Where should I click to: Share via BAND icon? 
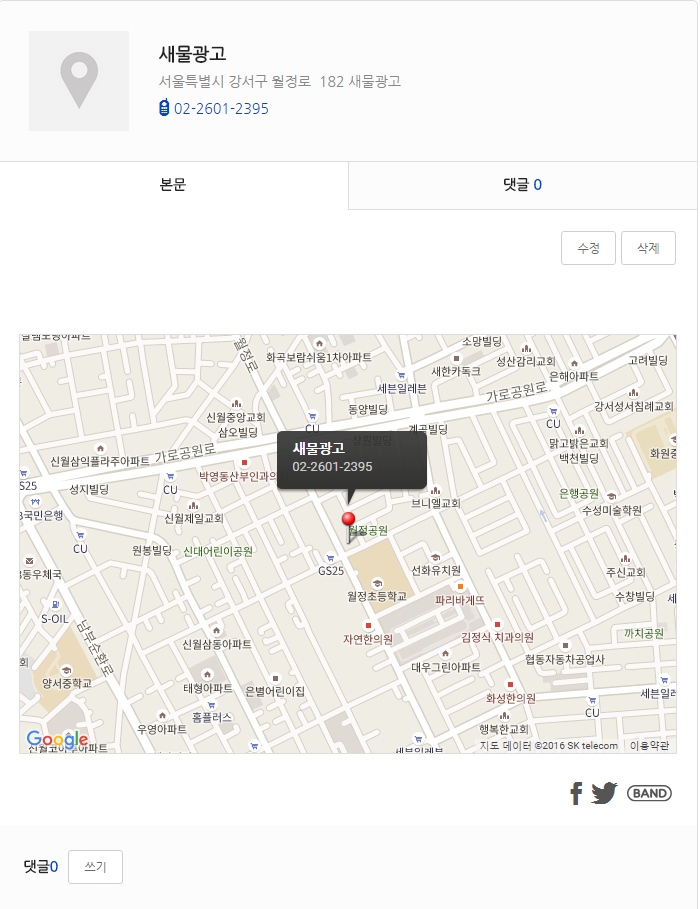click(x=649, y=793)
